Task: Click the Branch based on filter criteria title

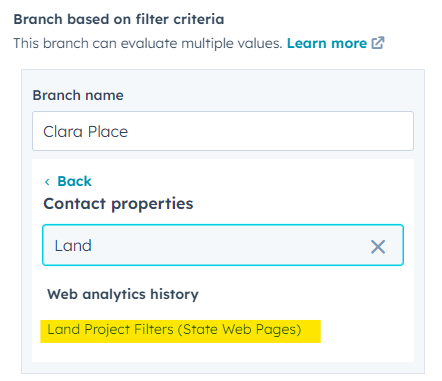Action: point(119,19)
